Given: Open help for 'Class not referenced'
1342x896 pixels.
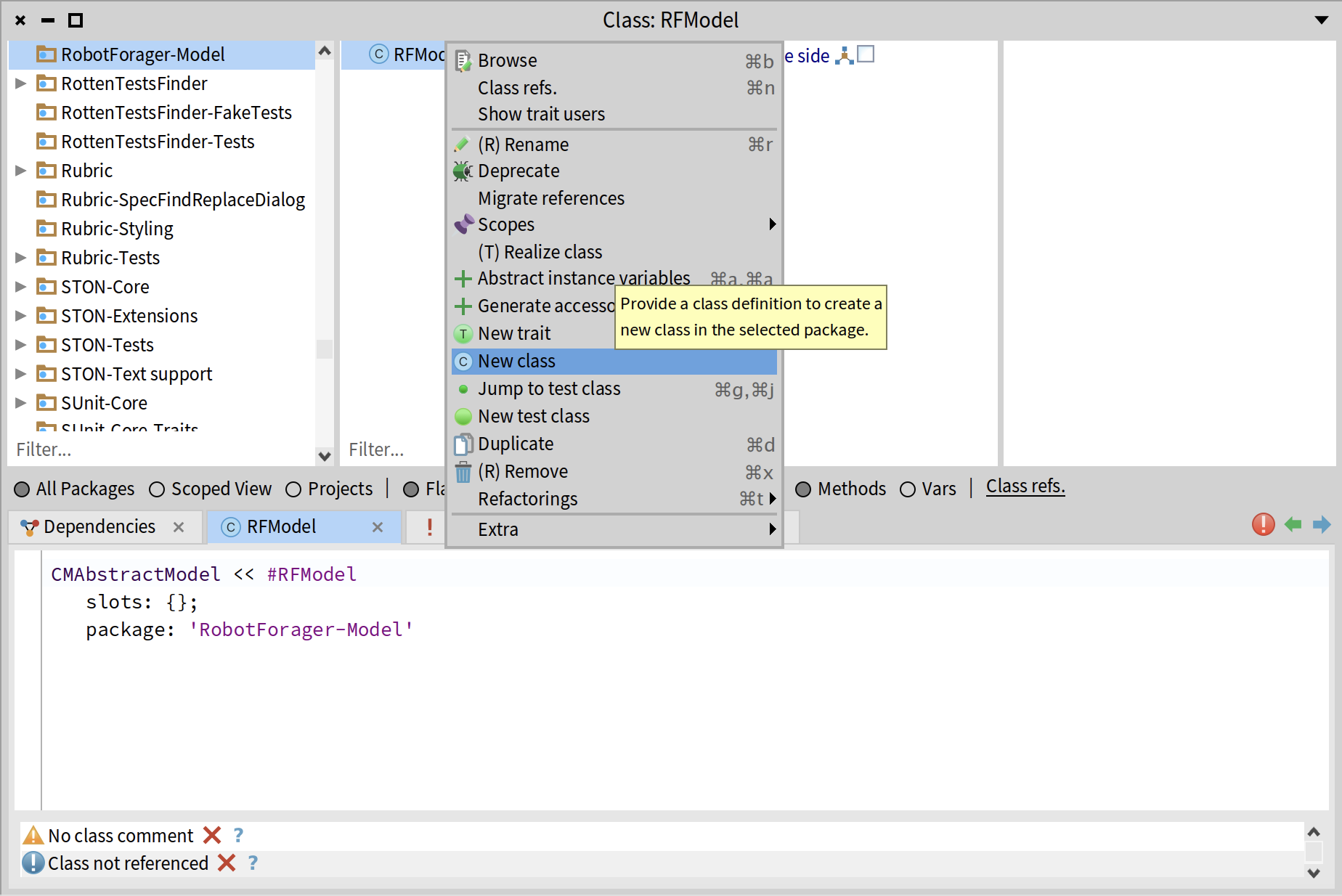Looking at the screenshot, I should (253, 863).
